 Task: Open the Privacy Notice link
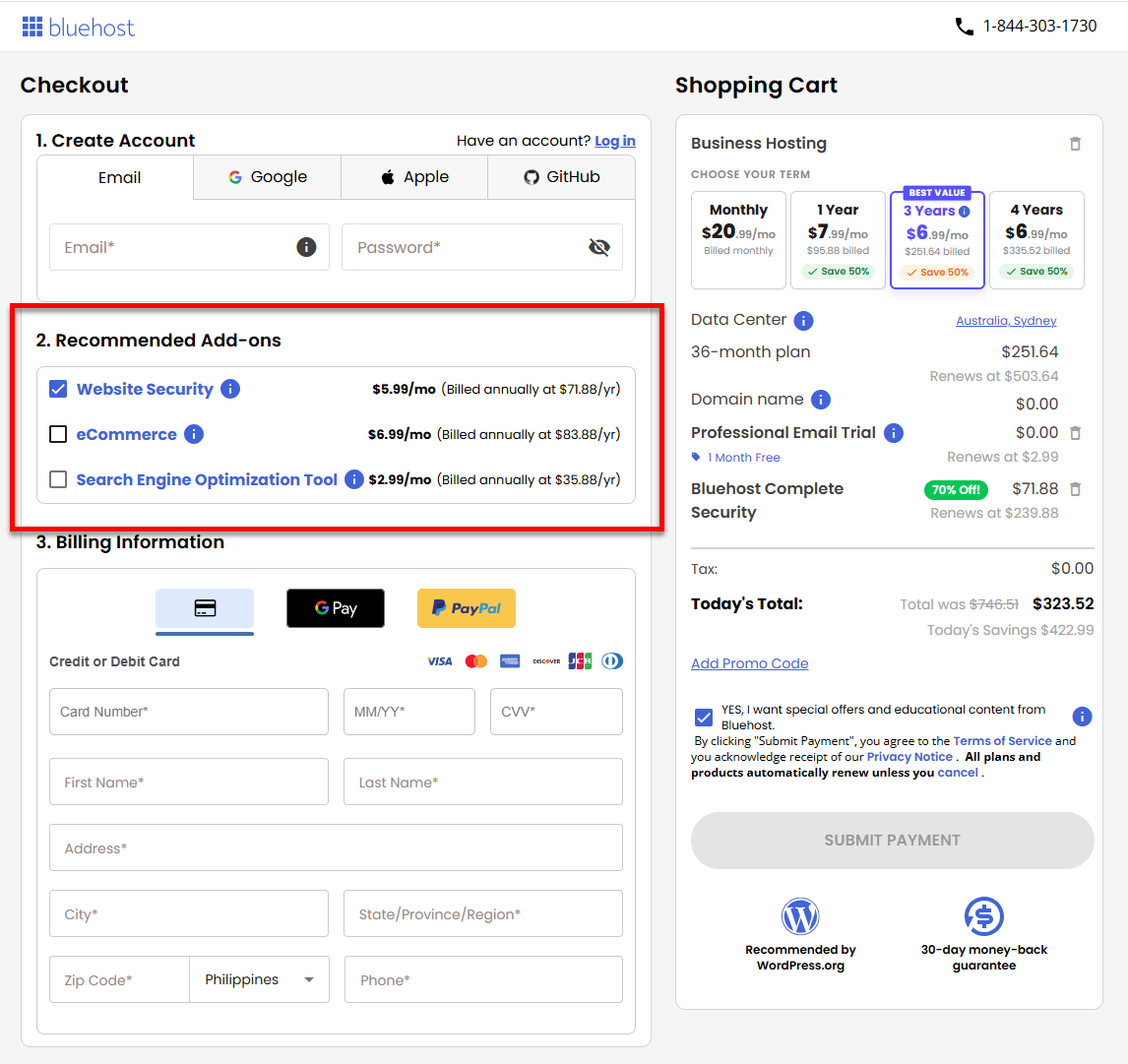[909, 757]
